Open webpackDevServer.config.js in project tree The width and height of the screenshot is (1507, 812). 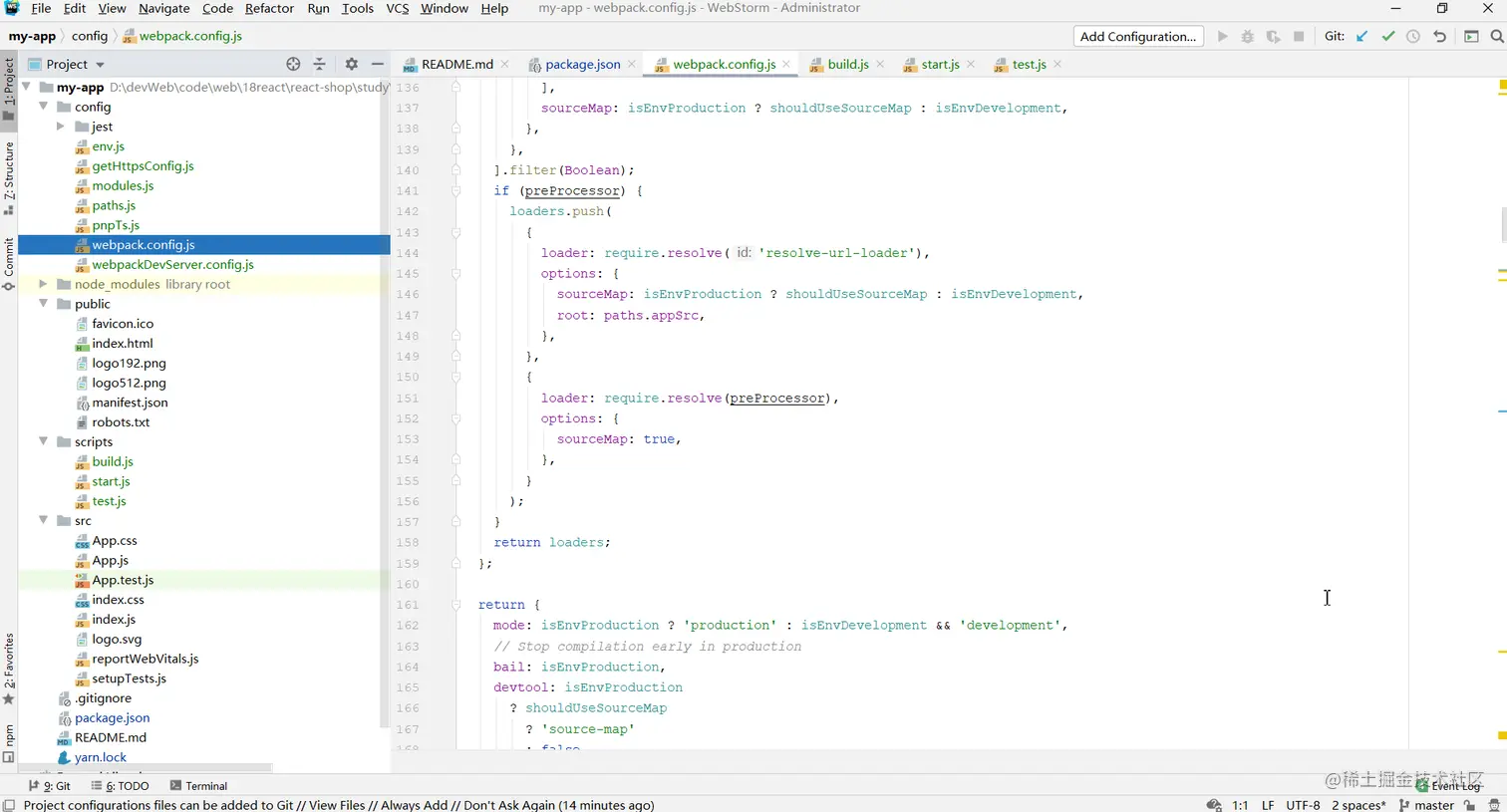pyautogui.click(x=172, y=265)
